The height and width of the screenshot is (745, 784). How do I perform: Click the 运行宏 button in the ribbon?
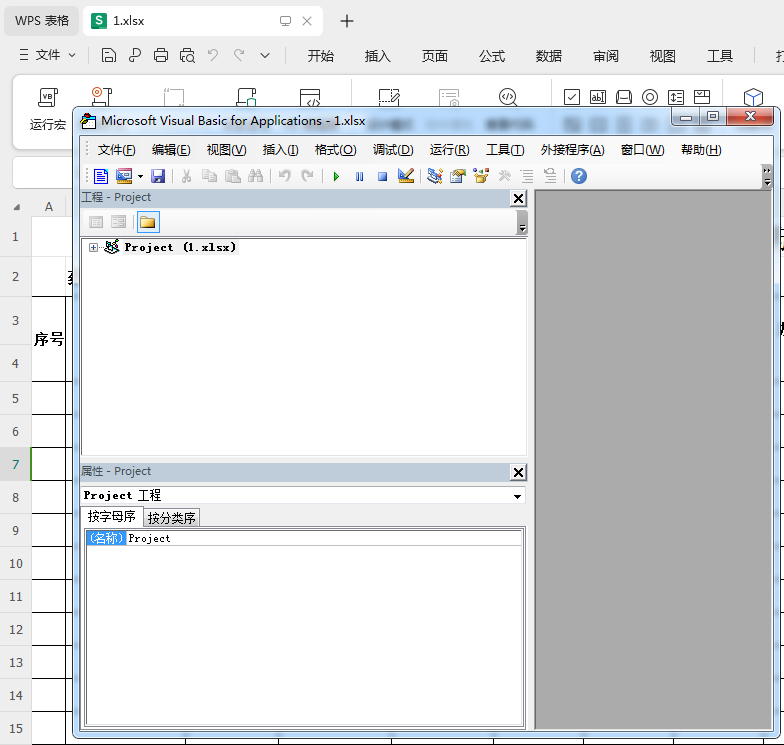click(47, 108)
